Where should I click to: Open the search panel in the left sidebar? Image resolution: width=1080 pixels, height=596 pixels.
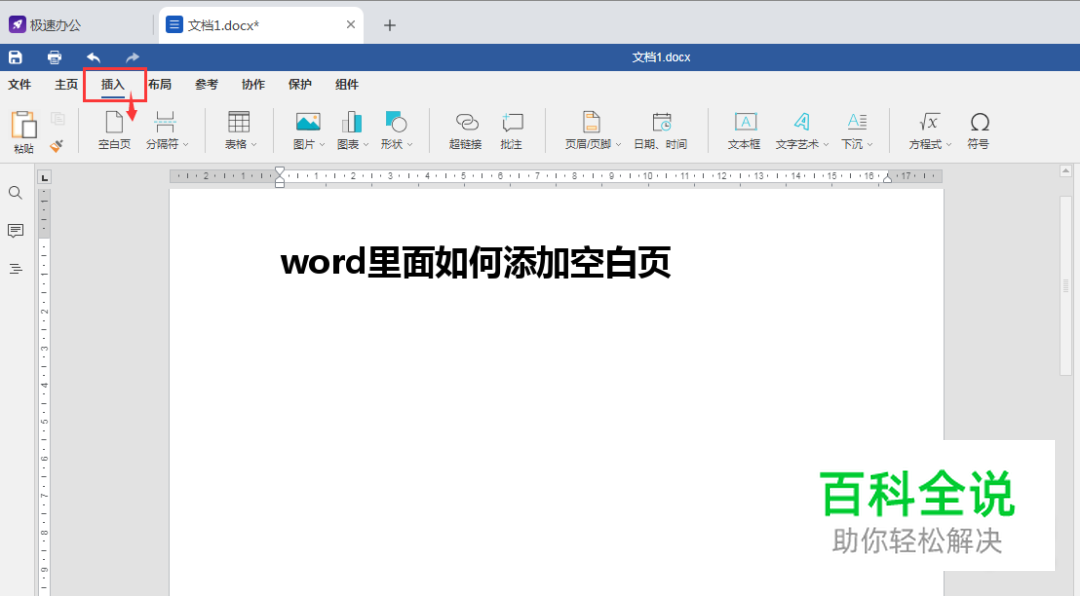(x=15, y=192)
